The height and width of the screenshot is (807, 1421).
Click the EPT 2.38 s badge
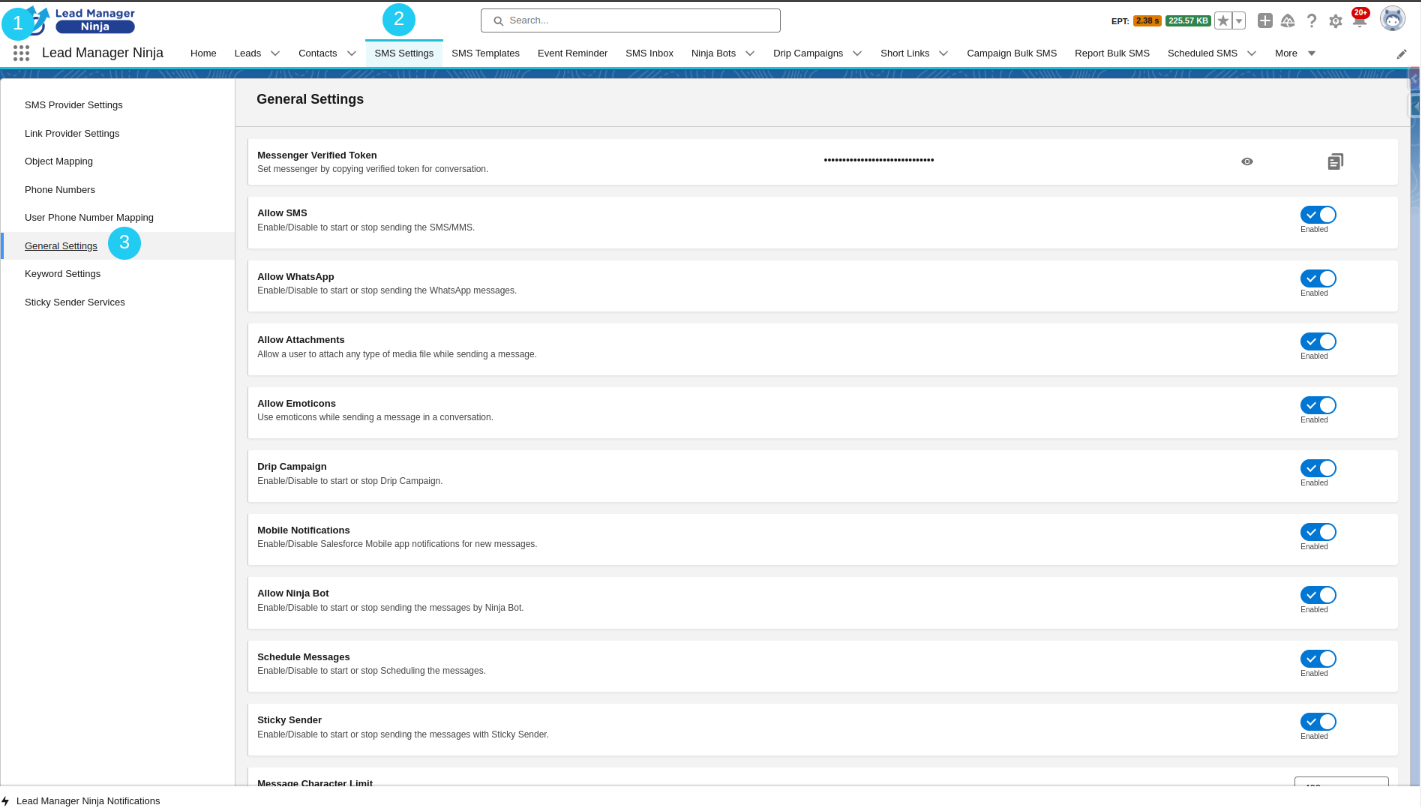pyautogui.click(x=1147, y=21)
